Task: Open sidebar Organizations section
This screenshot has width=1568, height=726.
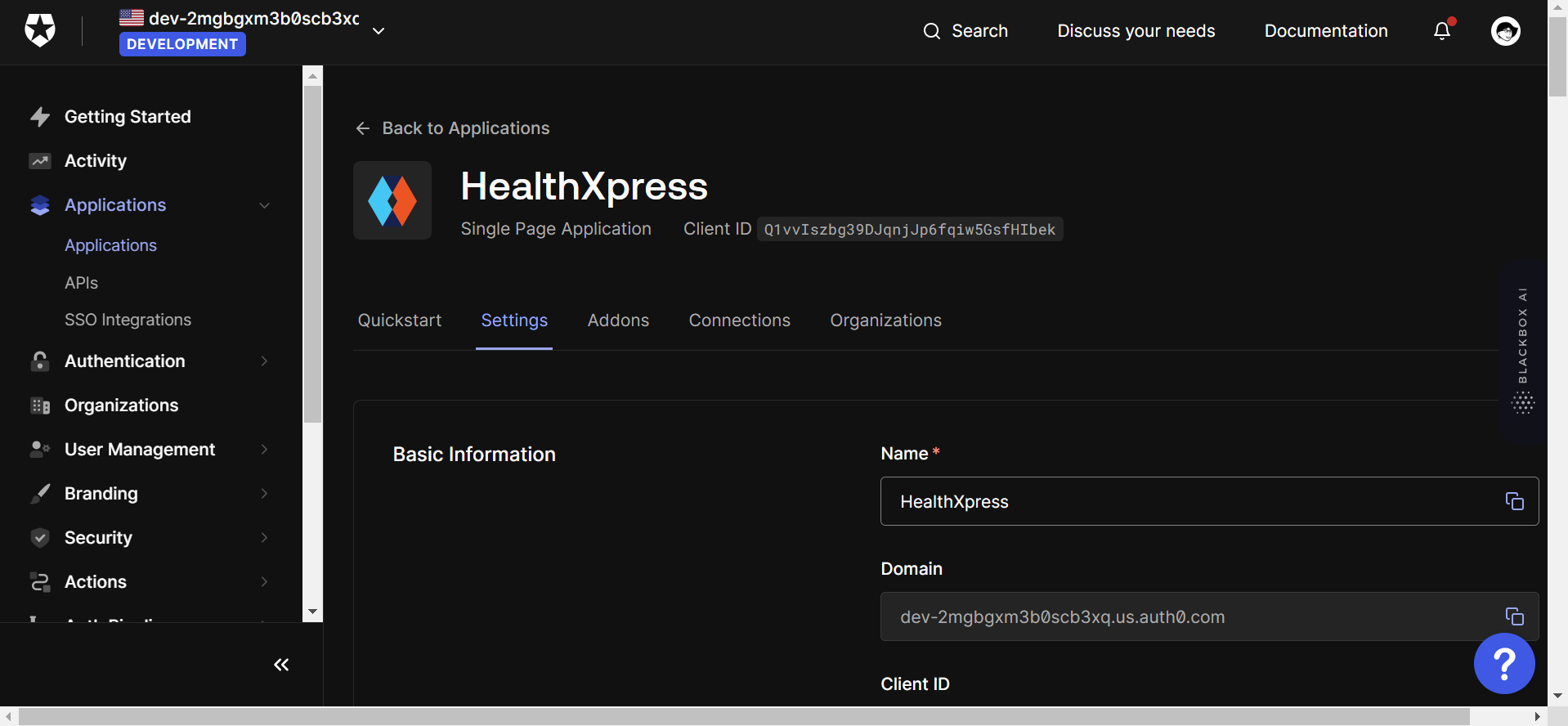Action: click(121, 406)
